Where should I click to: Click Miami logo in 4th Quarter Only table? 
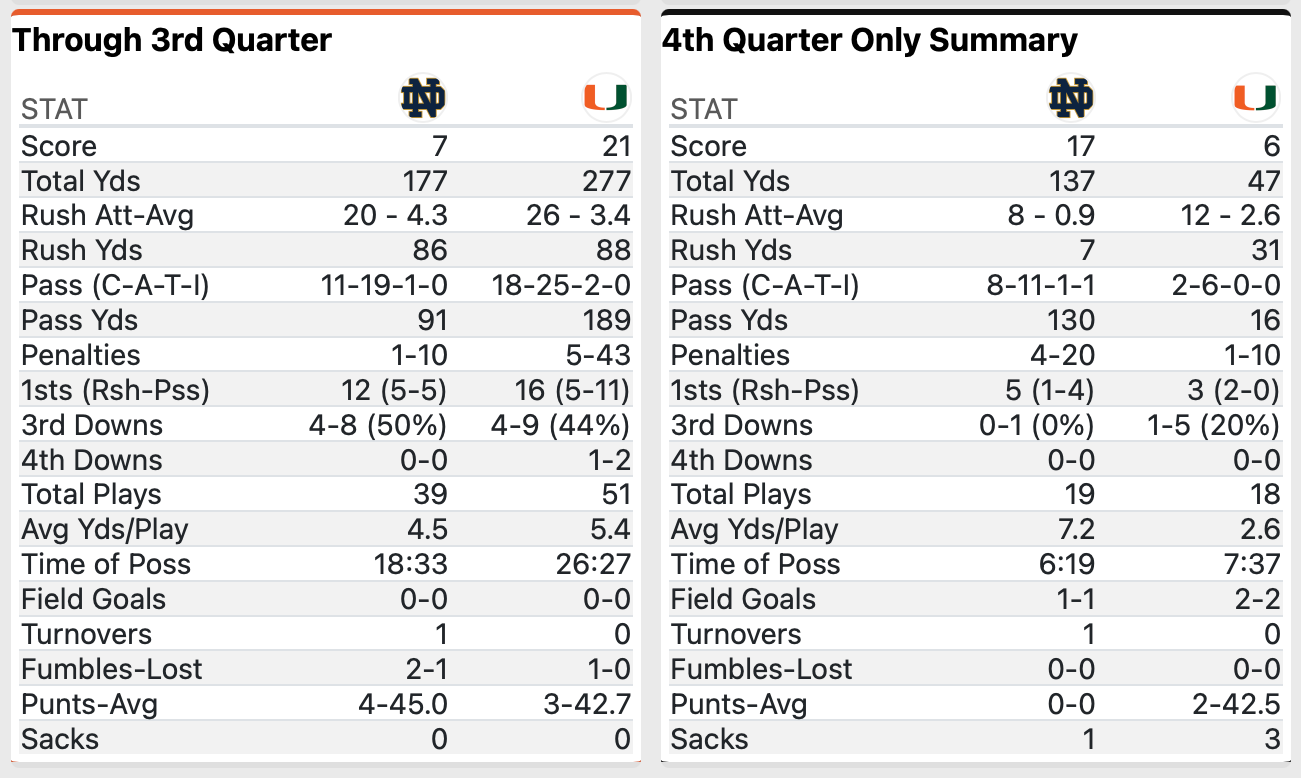(1254, 98)
